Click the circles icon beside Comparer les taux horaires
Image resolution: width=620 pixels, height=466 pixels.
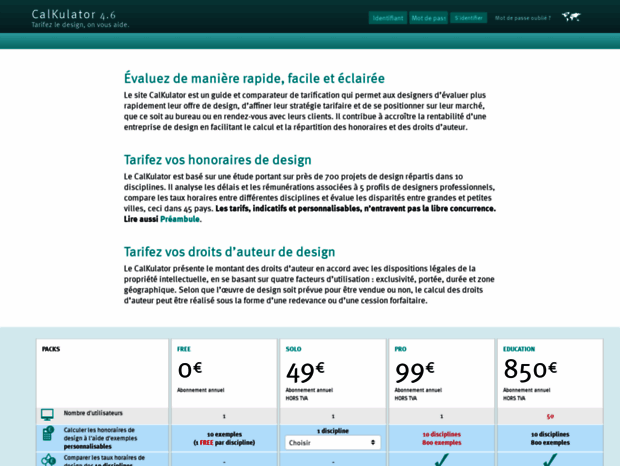tap(48, 460)
